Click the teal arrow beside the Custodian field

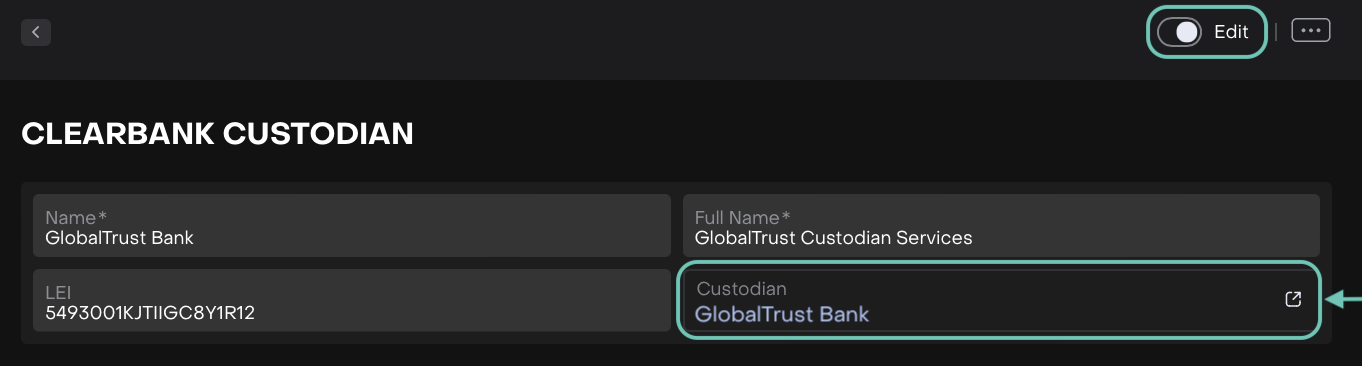click(1344, 298)
